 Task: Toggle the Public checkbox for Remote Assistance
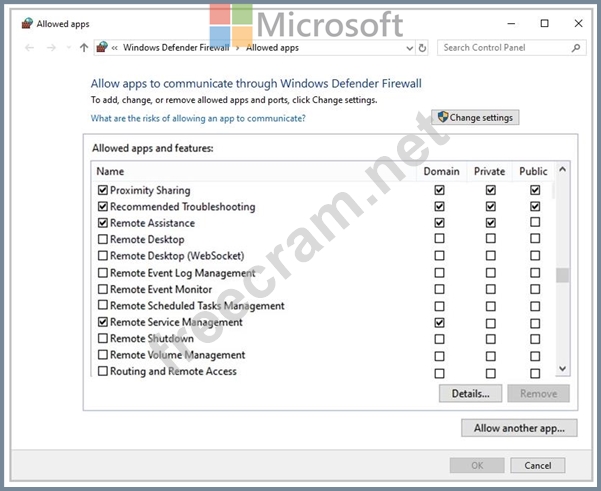(x=535, y=223)
